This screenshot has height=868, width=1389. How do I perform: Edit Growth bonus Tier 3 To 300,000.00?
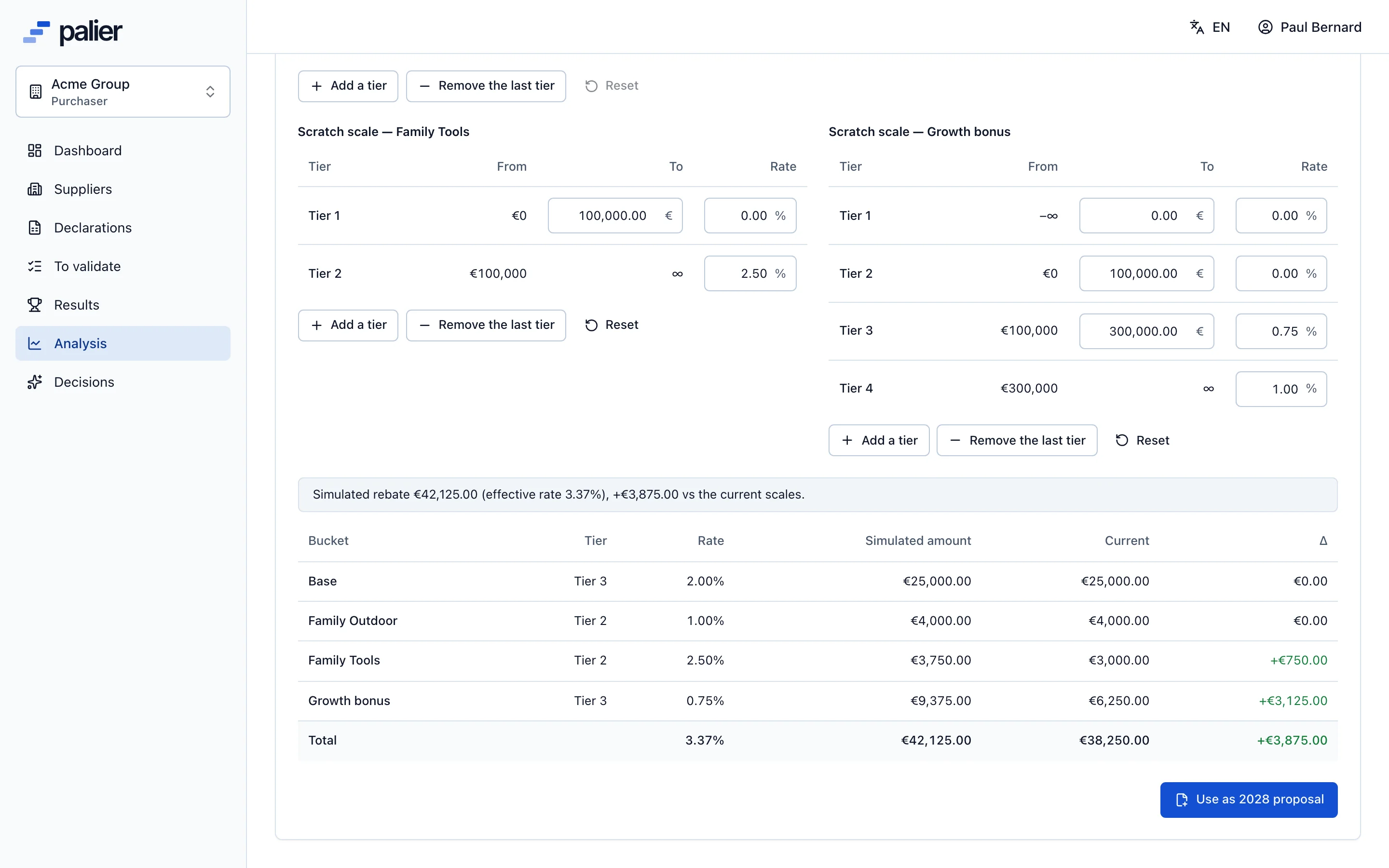click(x=1146, y=331)
